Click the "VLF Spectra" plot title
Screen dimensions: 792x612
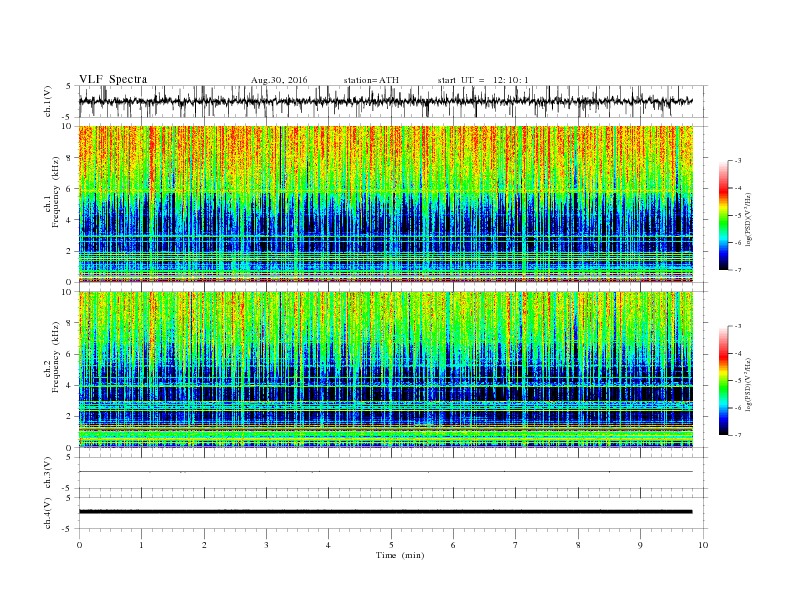(x=113, y=79)
